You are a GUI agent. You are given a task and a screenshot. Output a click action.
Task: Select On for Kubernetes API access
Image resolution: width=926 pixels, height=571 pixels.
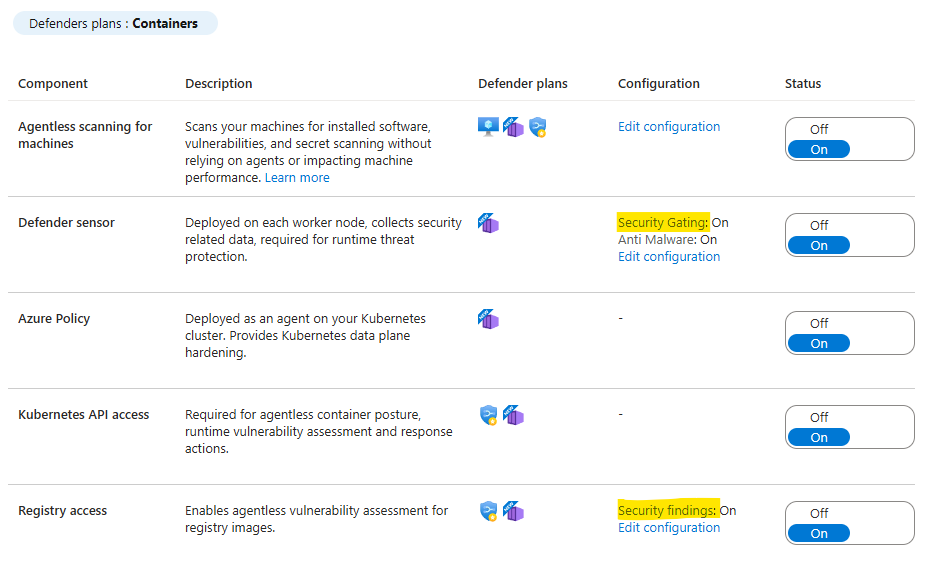click(x=819, y=438)
